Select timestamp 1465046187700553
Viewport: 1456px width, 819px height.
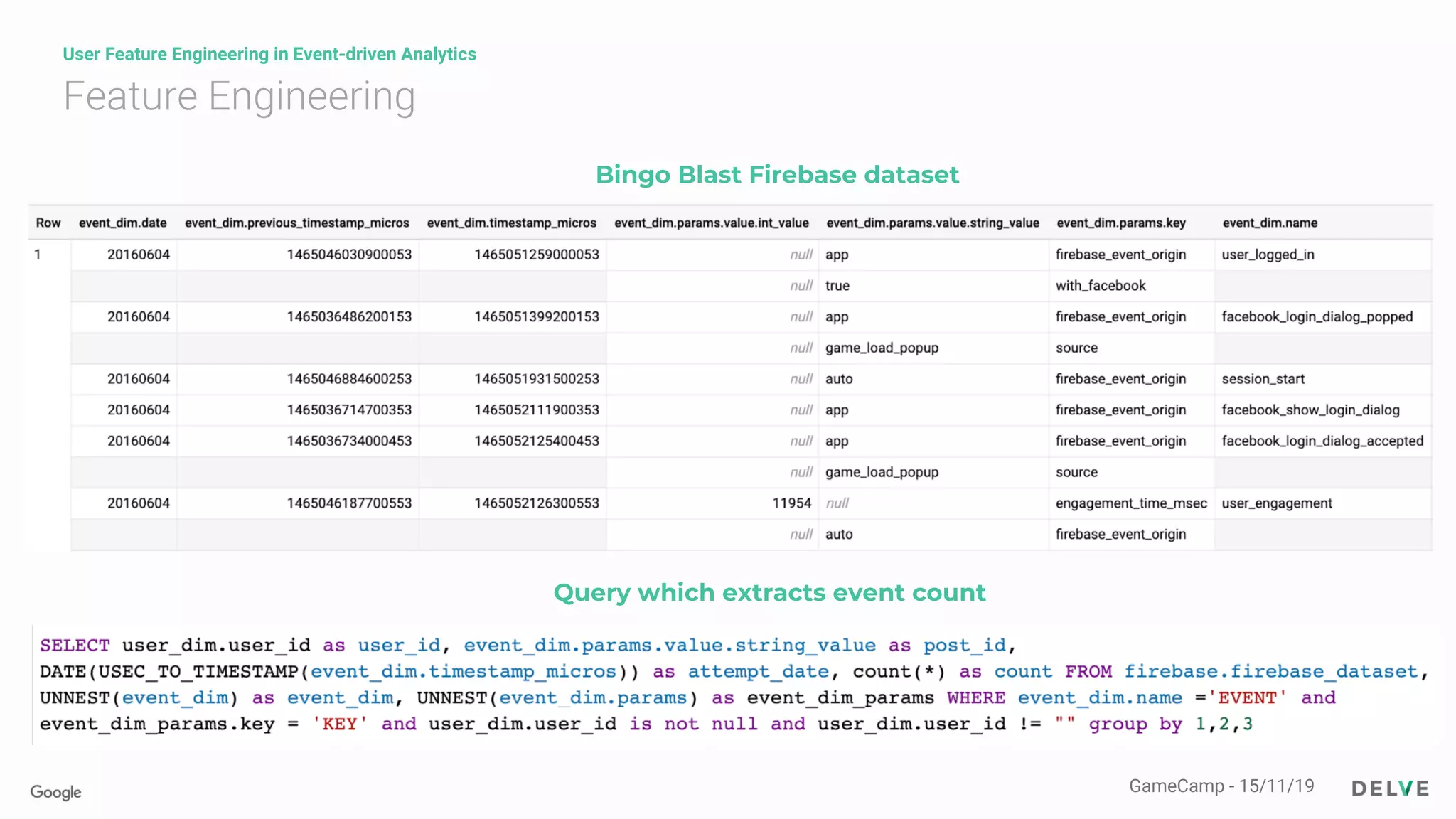349,503
